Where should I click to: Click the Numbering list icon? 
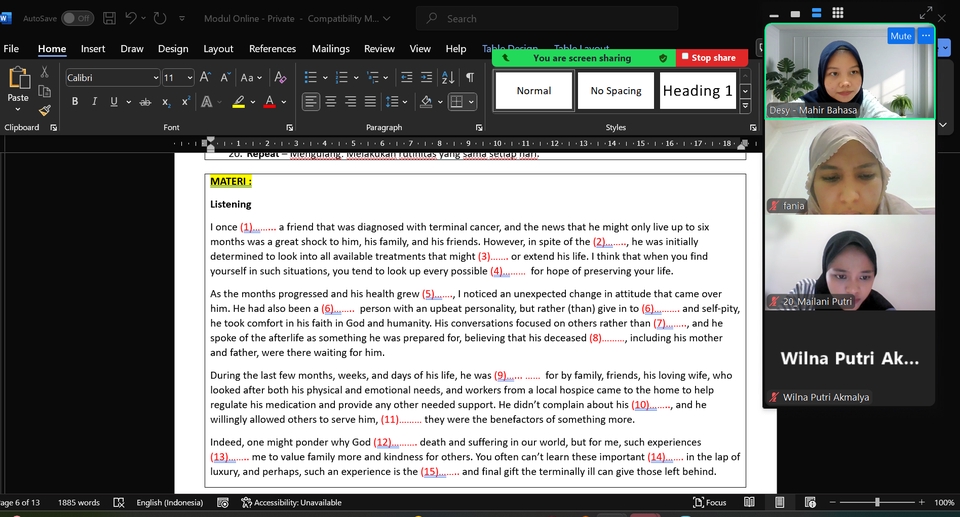pyautogui.click(x=342, y=78)
